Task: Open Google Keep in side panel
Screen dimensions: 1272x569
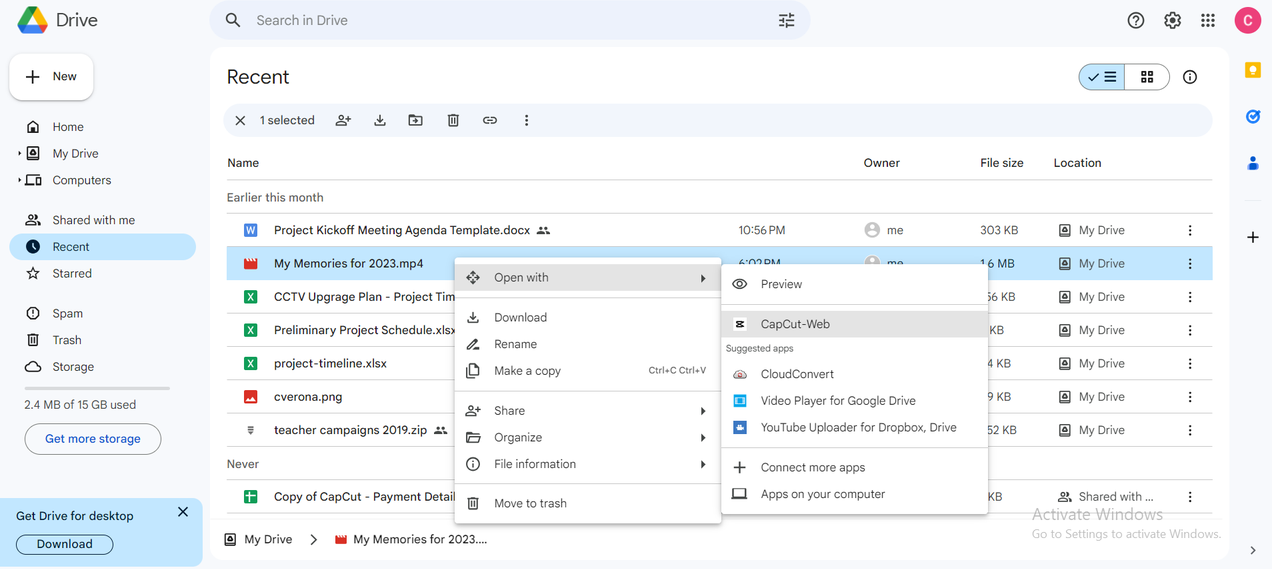Action: pos(1252,70)
